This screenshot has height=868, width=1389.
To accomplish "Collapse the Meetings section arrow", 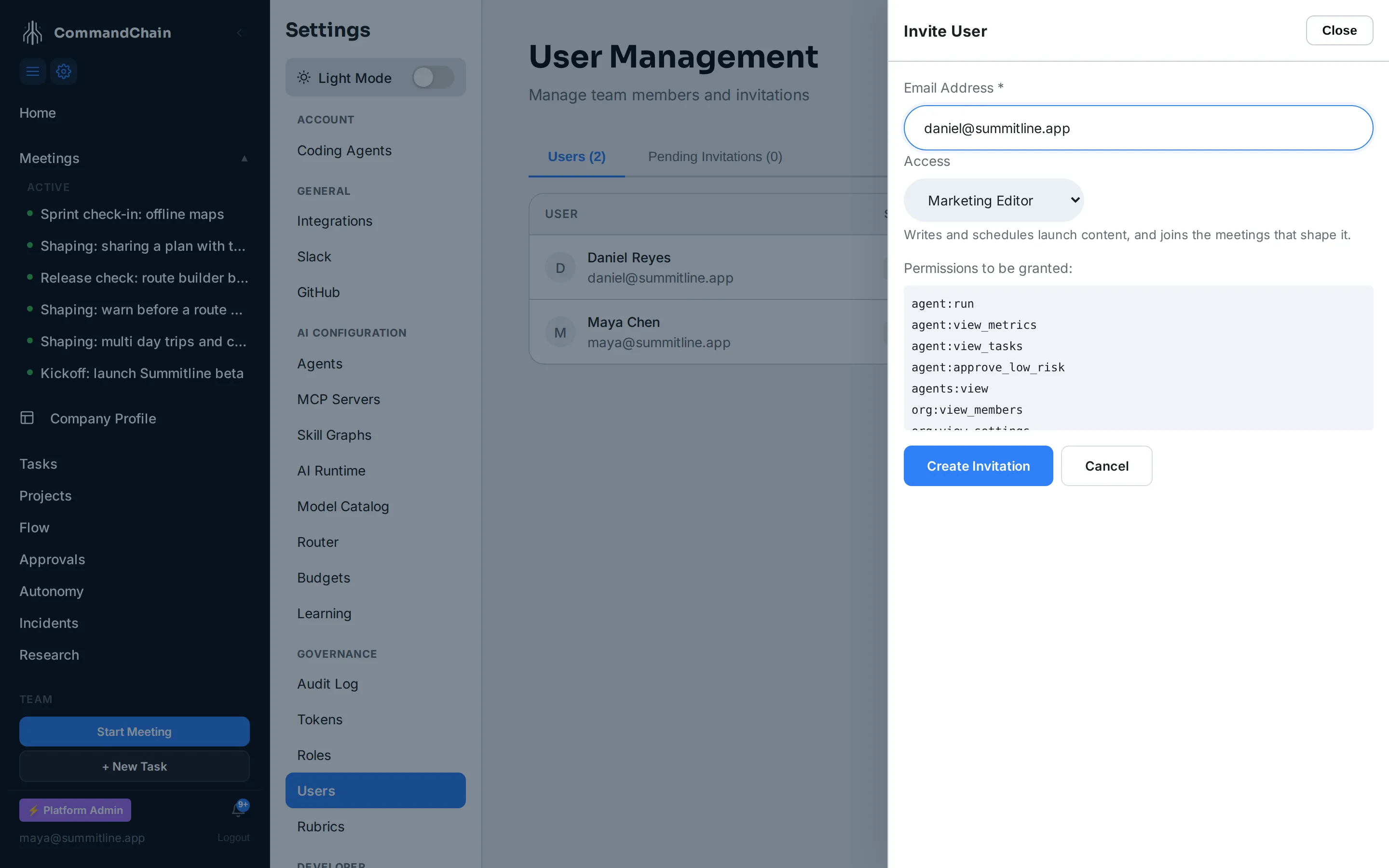I will point(245,159).
